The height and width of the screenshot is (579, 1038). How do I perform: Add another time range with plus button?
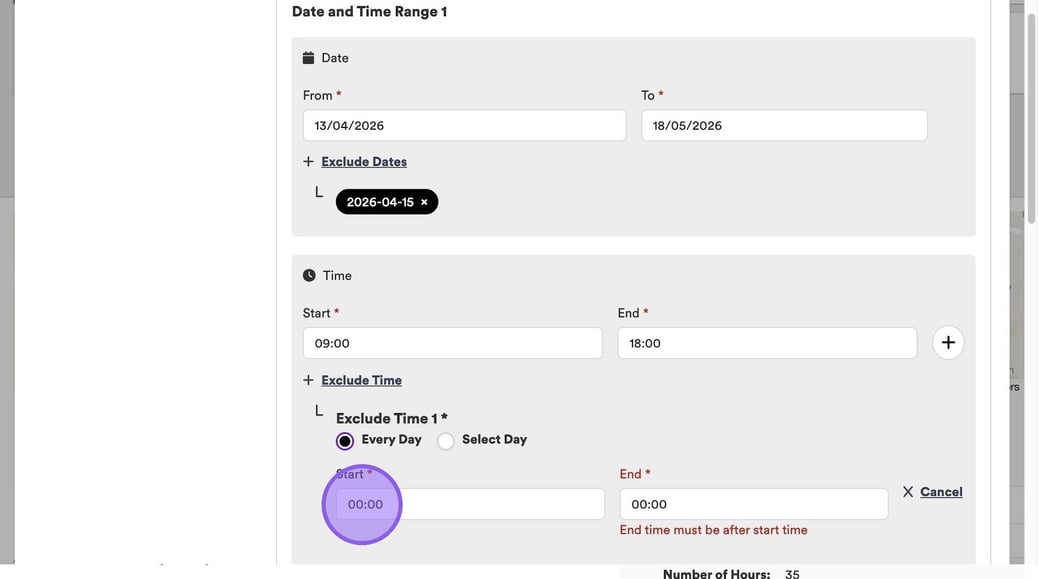[x=948, y=343]
